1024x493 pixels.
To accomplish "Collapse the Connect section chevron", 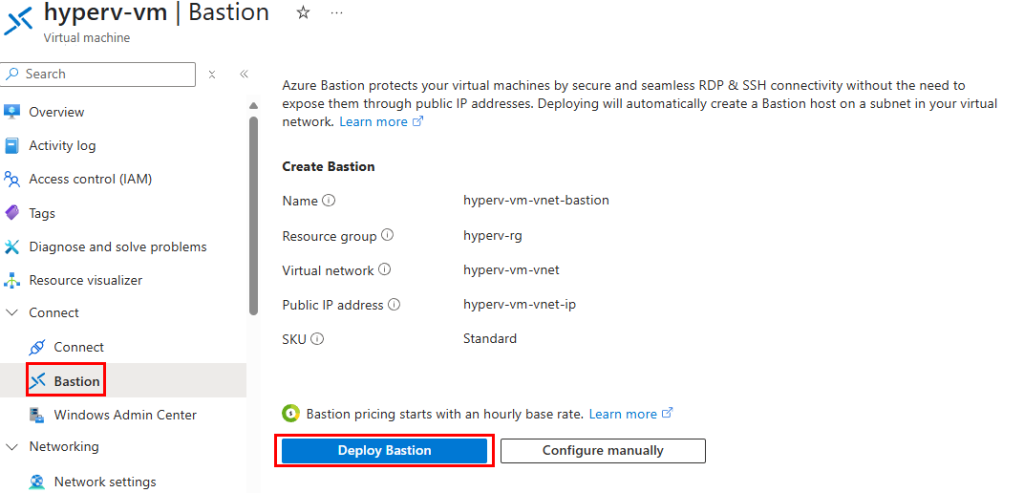I will pos(12,313).
